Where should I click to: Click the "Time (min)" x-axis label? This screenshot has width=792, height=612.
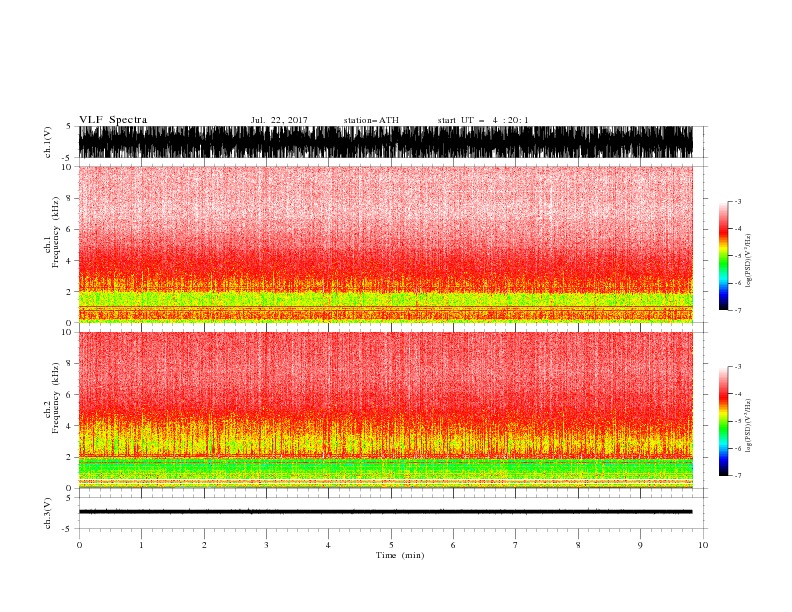pos(400,555)
